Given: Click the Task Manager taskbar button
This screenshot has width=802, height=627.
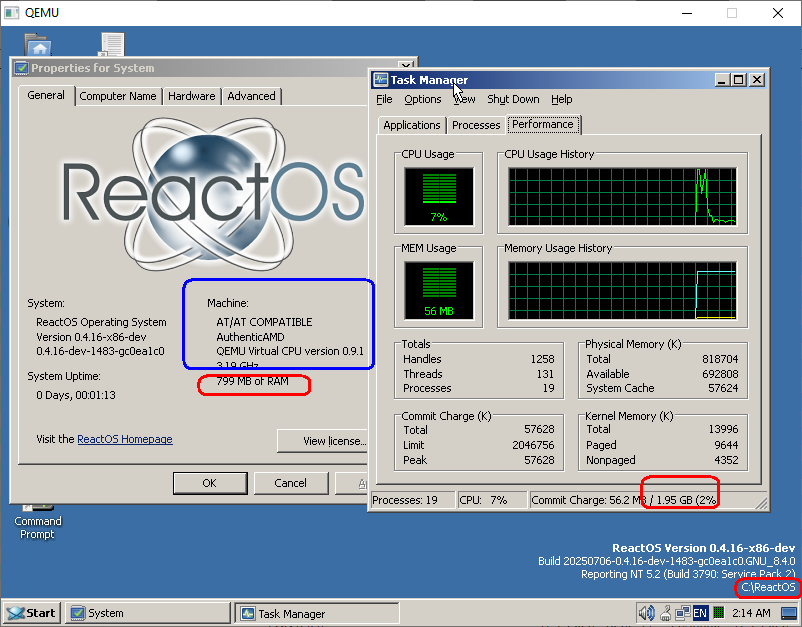Looking at the screenshot, I should tap(317, 613).
